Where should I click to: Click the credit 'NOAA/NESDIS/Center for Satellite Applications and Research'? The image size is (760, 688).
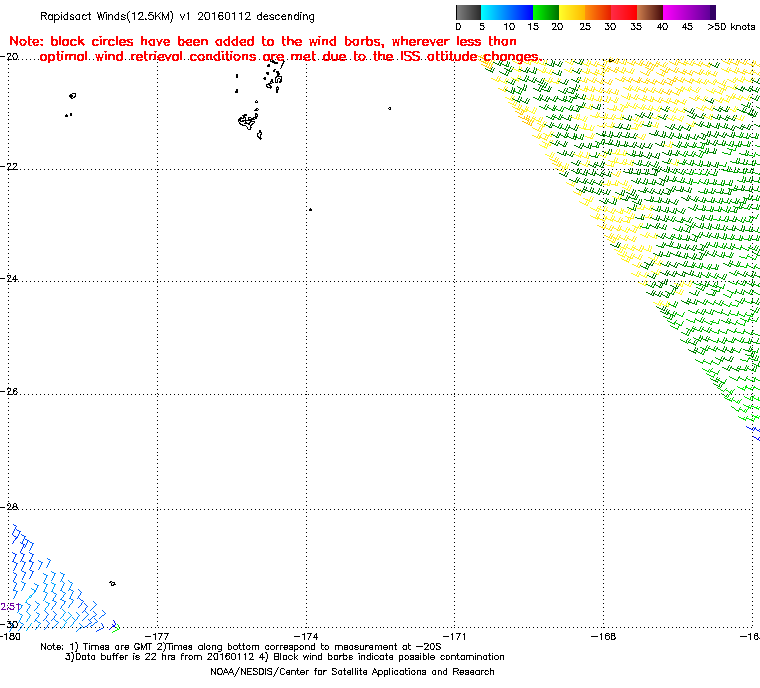tap(352, 672)
